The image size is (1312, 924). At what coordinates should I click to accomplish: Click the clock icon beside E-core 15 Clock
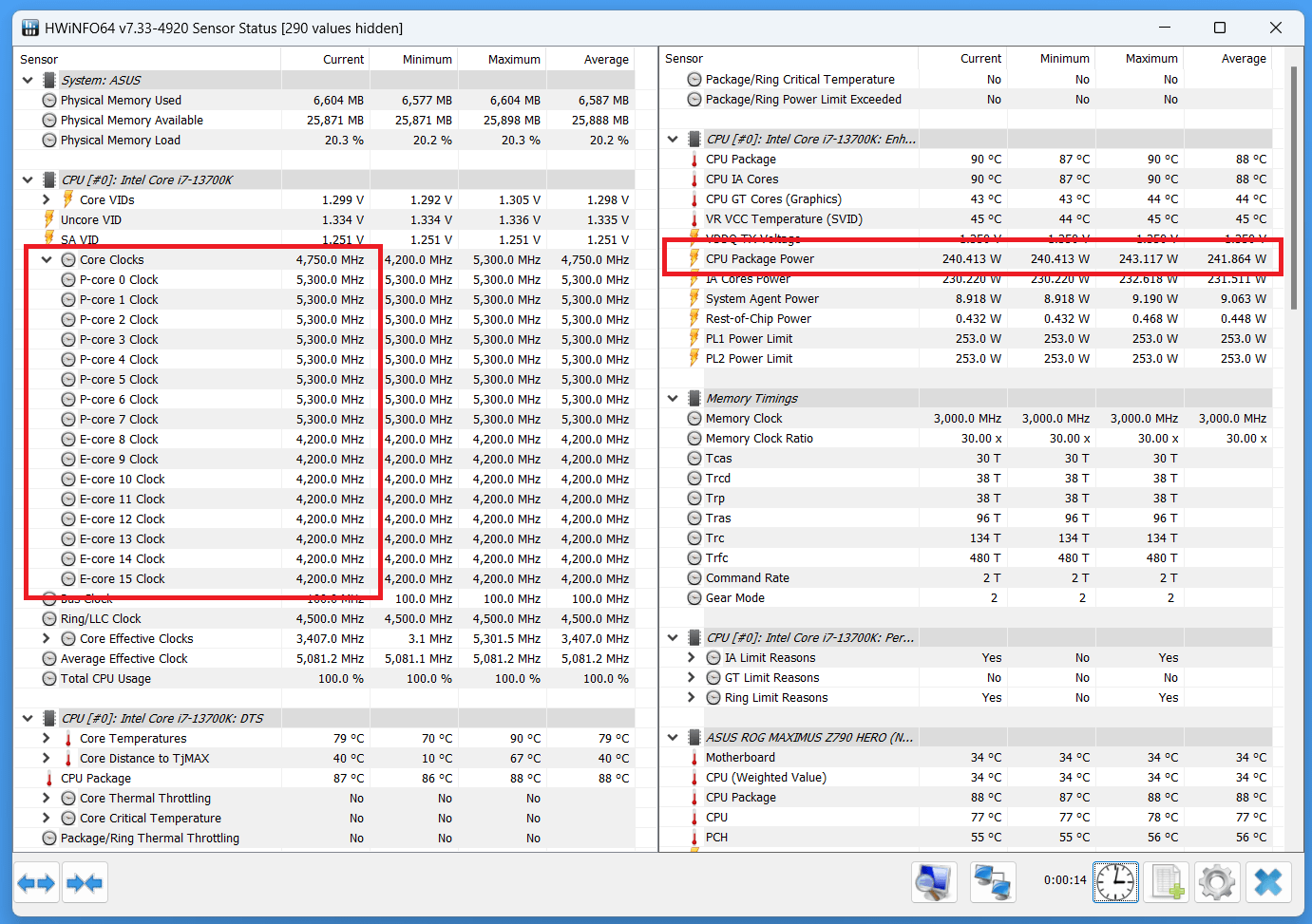click(x=68, y=579)
